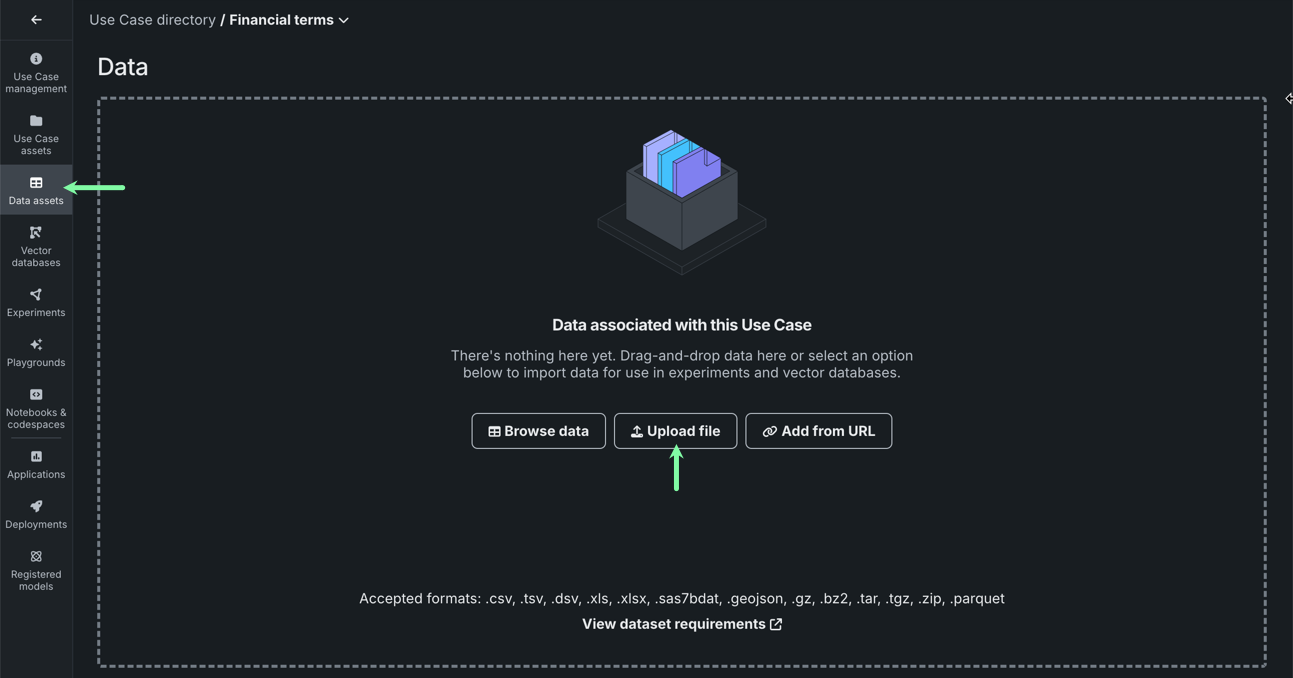Open Vector databases icon
The height and width of the screenshot is (678, 1293).
(36, 233)
